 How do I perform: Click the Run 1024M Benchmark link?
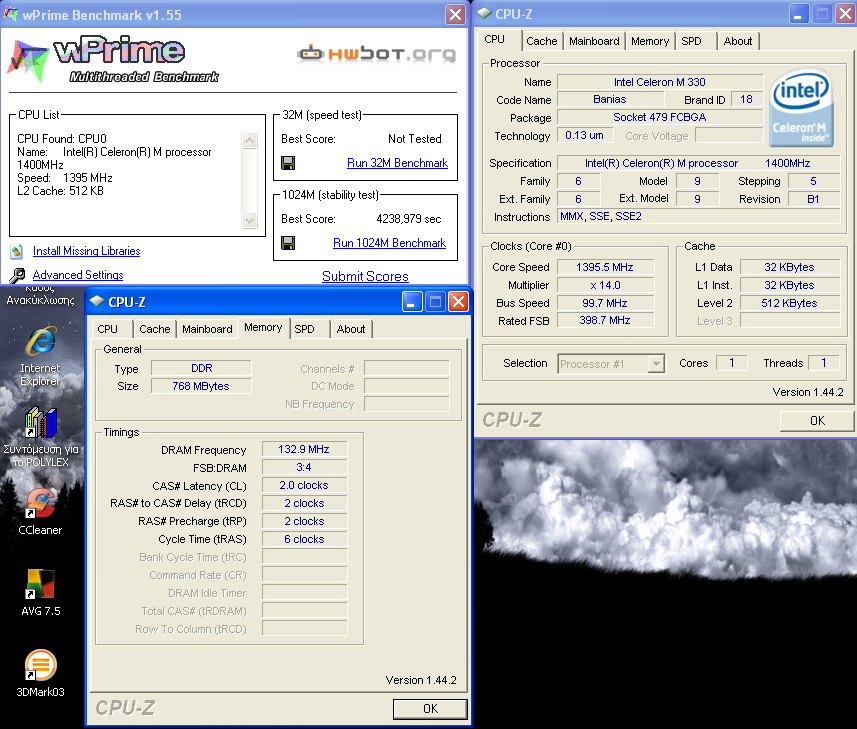click(389, 243)
